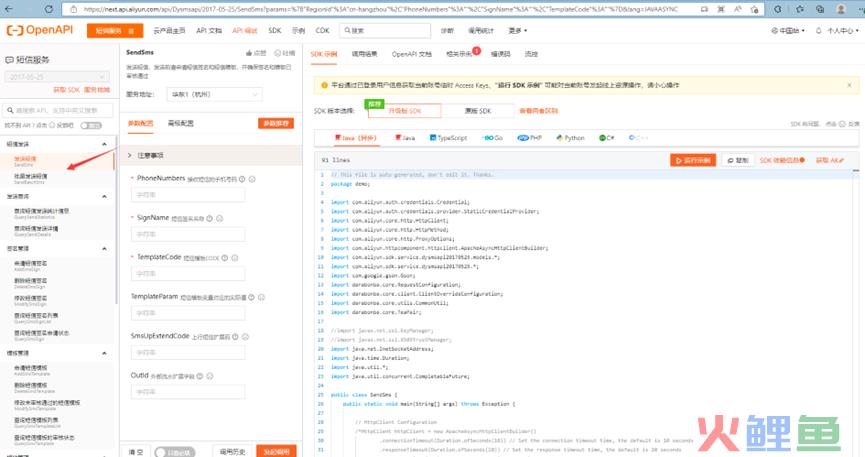865x457 pixels.
Task: View site info via the lock icon
Action: 73,9
